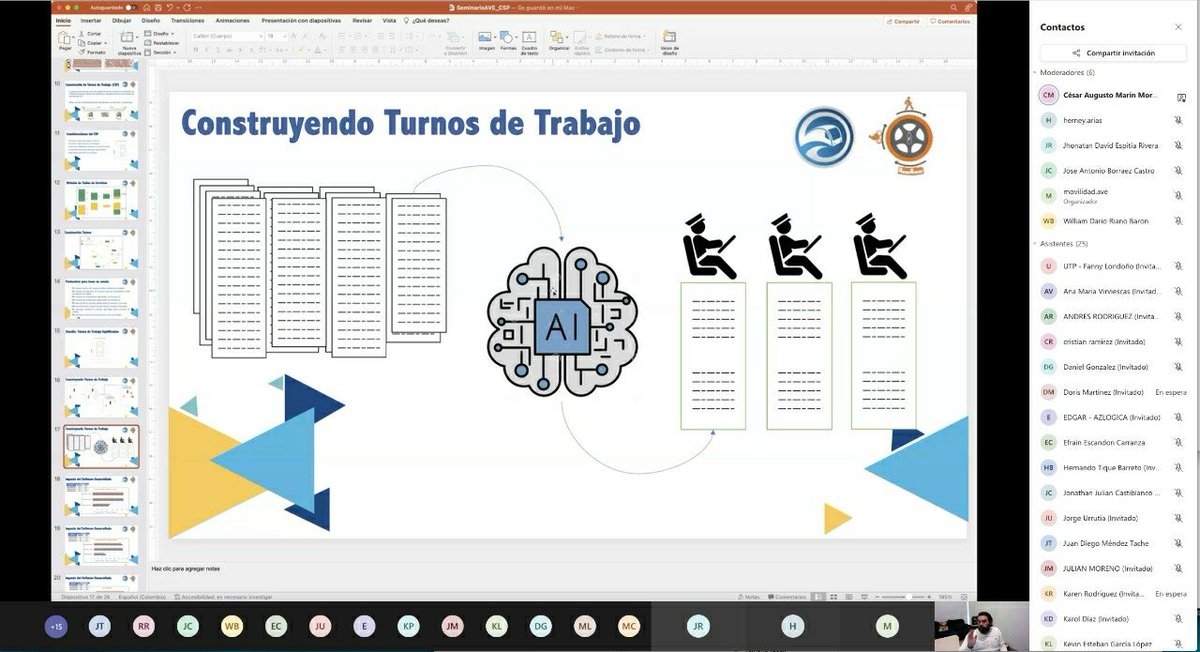Click Español (Colombia) language indicator
Image resolution: width=1200 pixels, height=652 pixels.
(143, 597)
